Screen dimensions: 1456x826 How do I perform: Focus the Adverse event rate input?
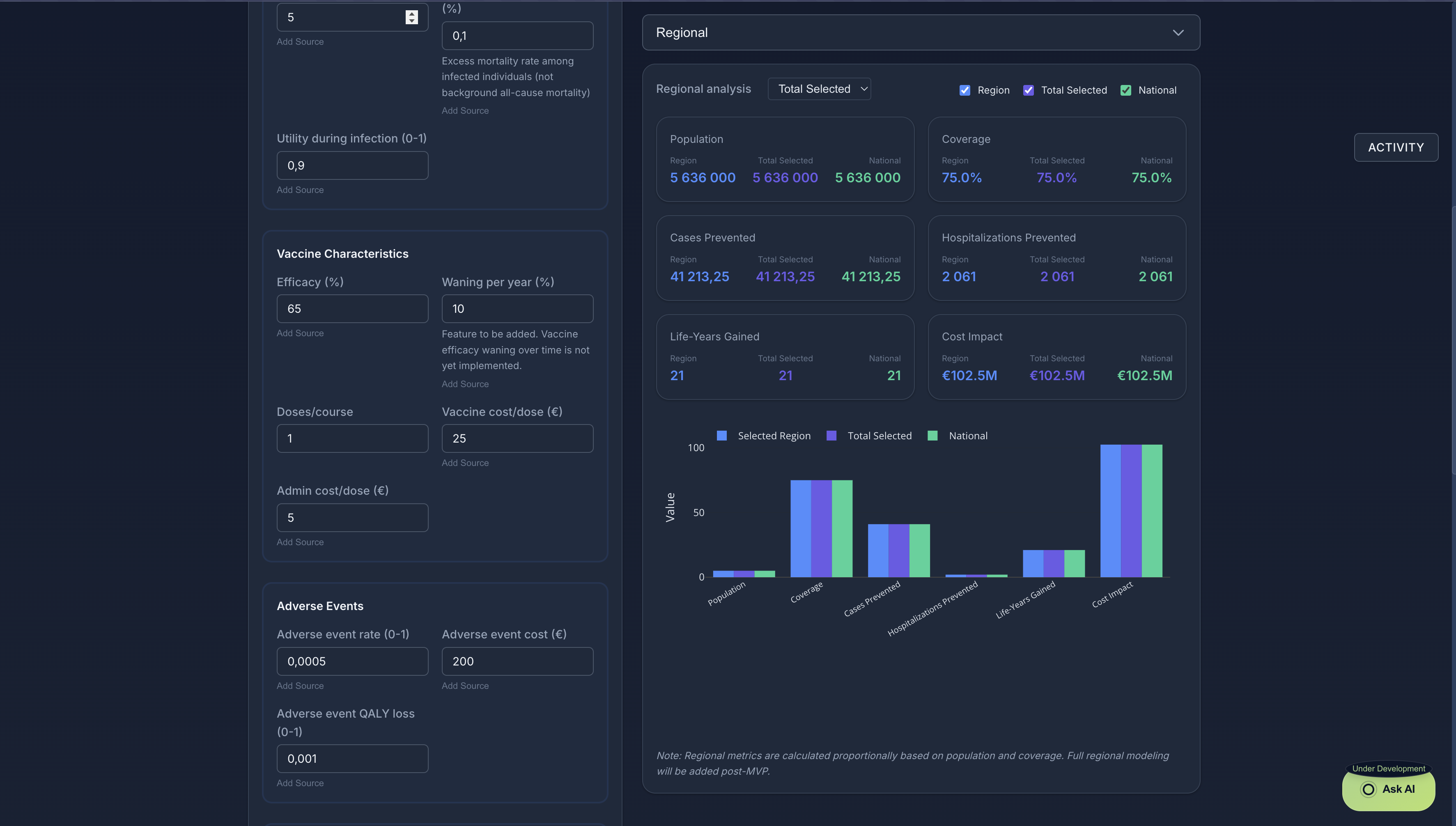point(352,661)
